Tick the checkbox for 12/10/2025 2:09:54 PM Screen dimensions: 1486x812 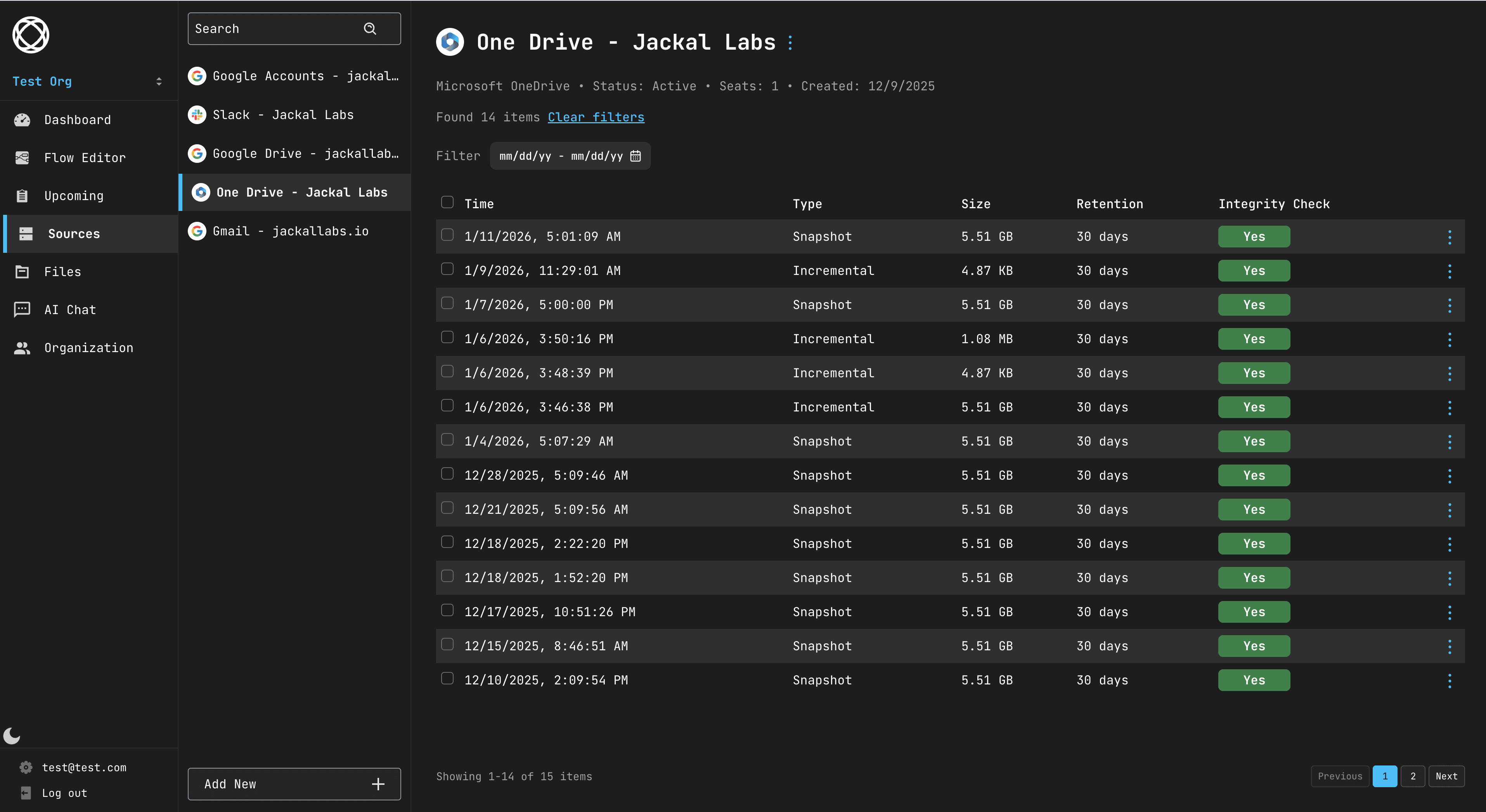click(447, 678)
